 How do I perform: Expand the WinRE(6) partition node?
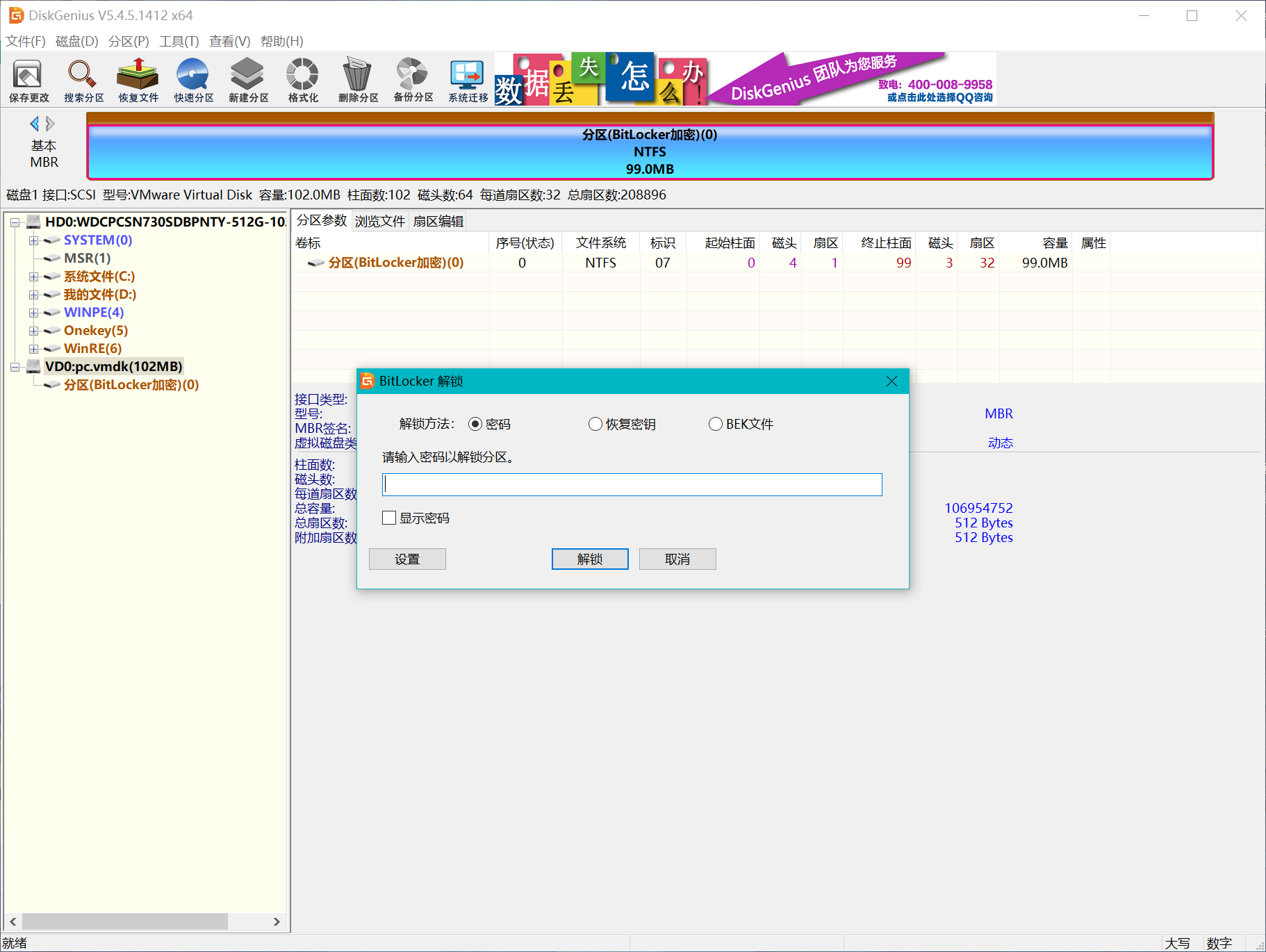[x=33, y=349]
